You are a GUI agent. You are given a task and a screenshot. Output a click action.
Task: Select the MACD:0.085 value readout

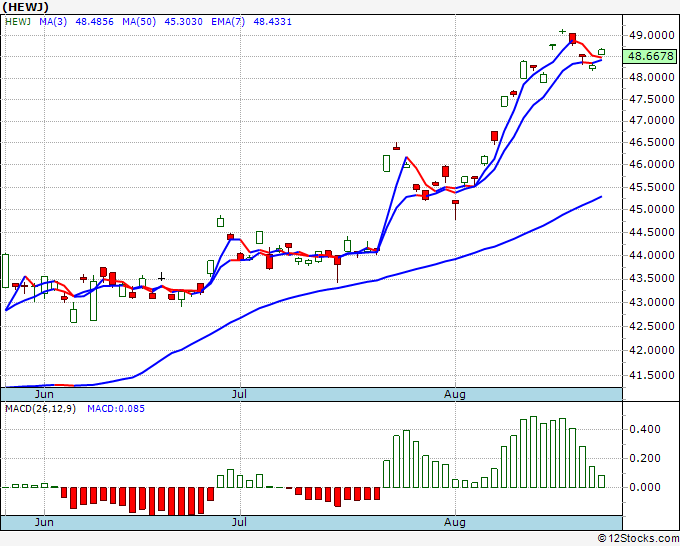point(116,409)
